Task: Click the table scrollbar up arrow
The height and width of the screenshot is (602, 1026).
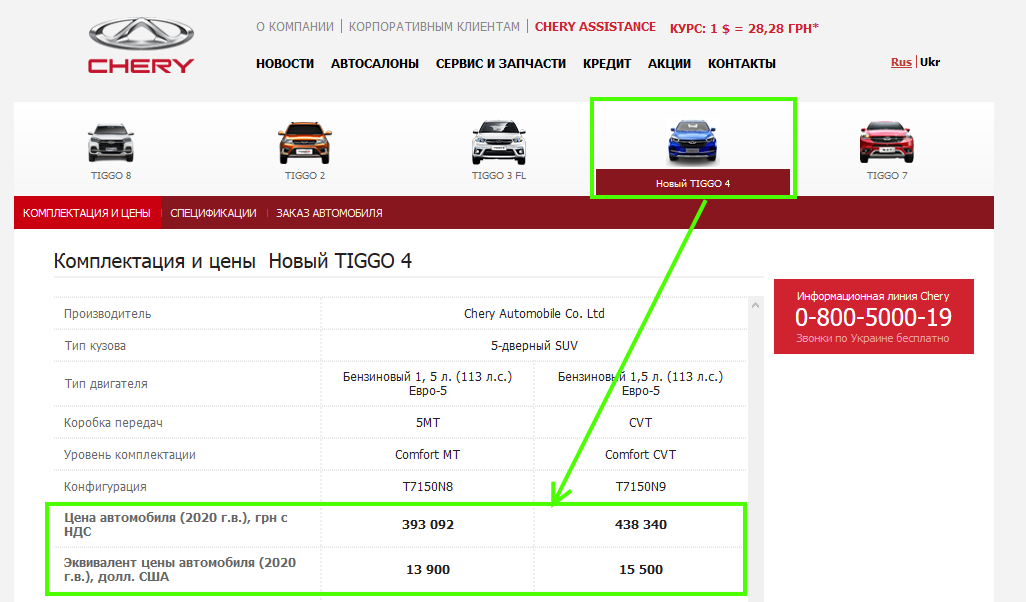Action: tap(755, 305)
